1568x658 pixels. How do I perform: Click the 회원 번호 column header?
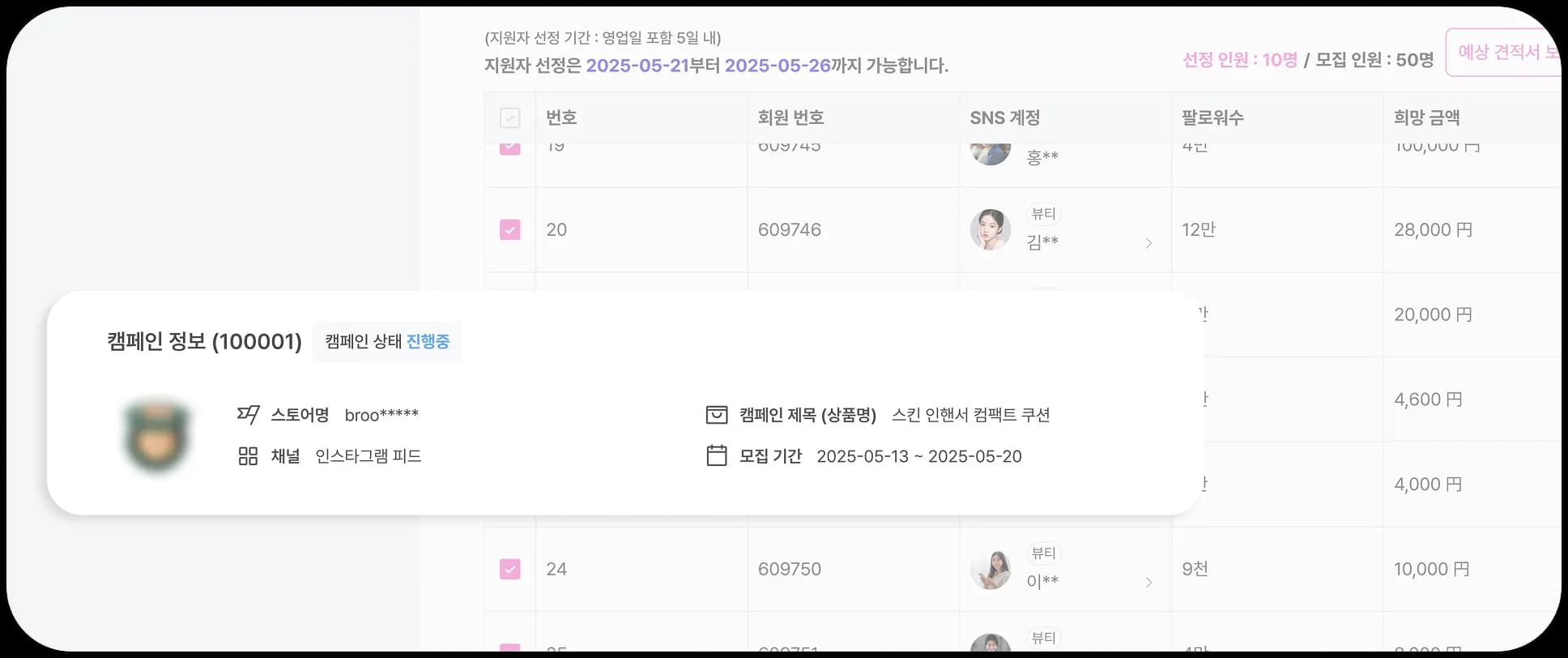[790, 118]
